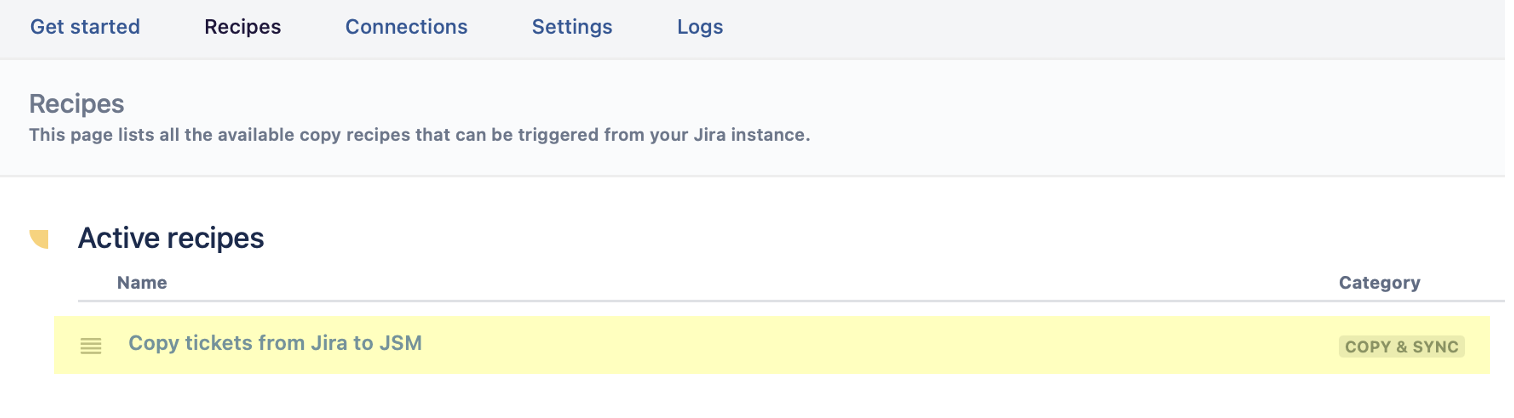The image size is (1514, 418).
Task: Switch to the Connections tab
Action: pyautogui.click(x=406, y=27)
